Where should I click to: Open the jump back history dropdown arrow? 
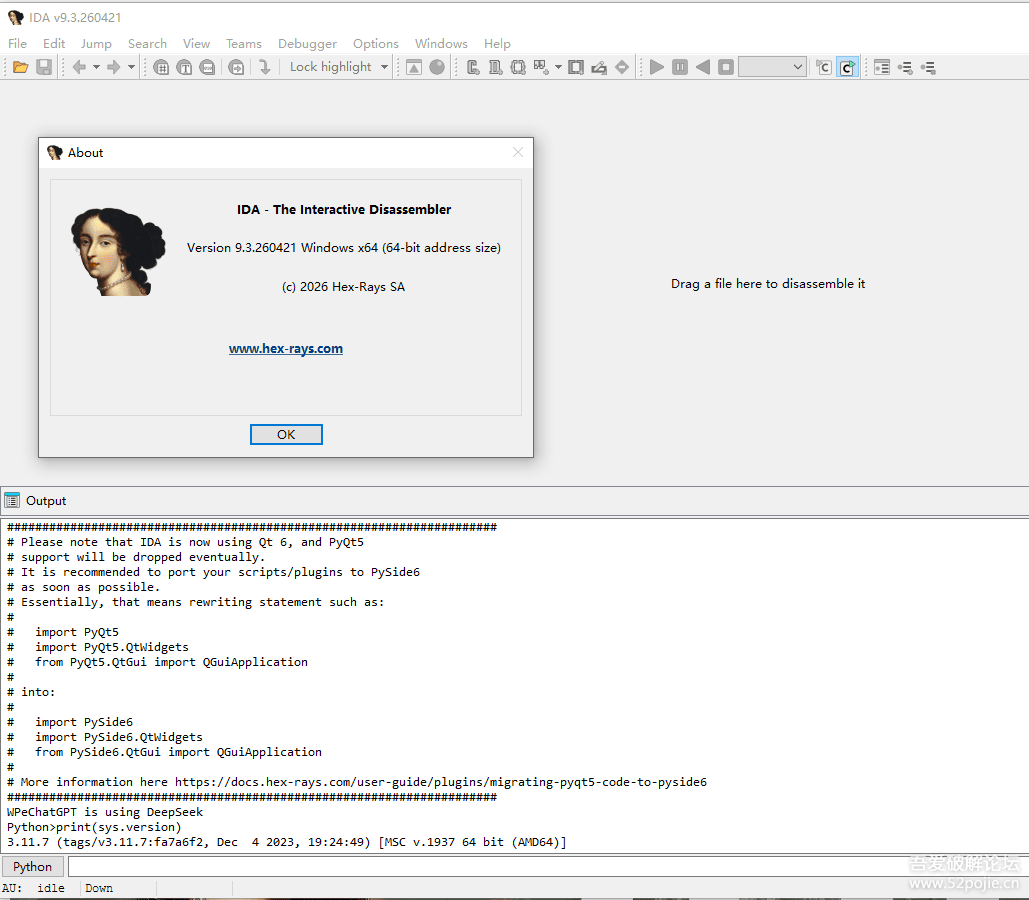click(96, 67)
